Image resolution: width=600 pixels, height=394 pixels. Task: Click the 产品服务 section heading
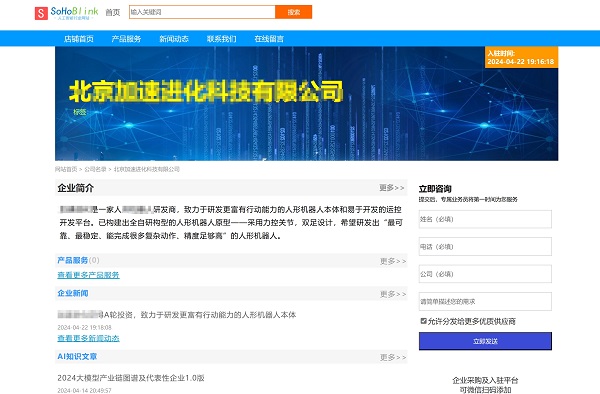point(73,260)
